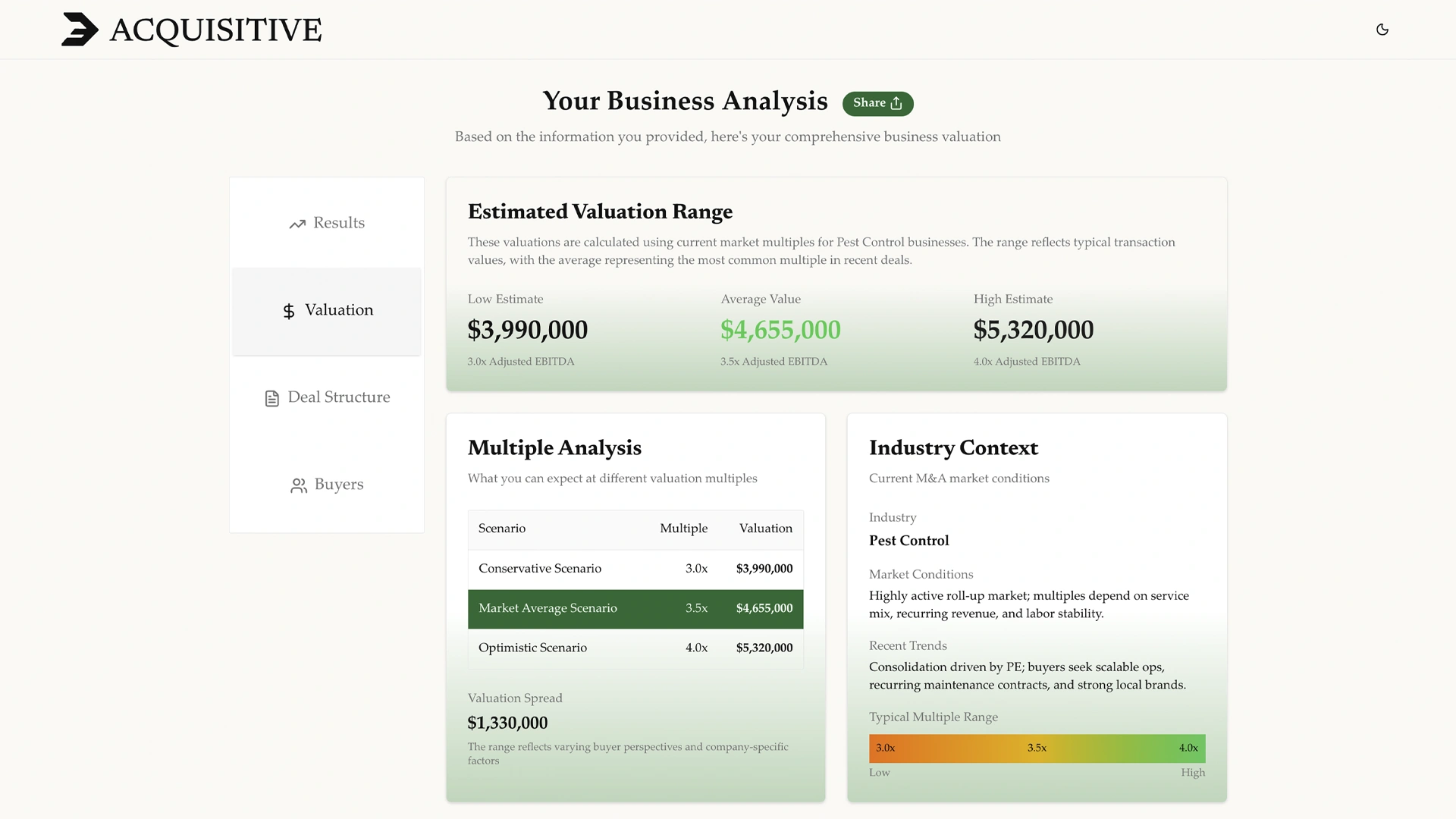Click the Valuation column header

pyautogui.click(x=765, y=529)
